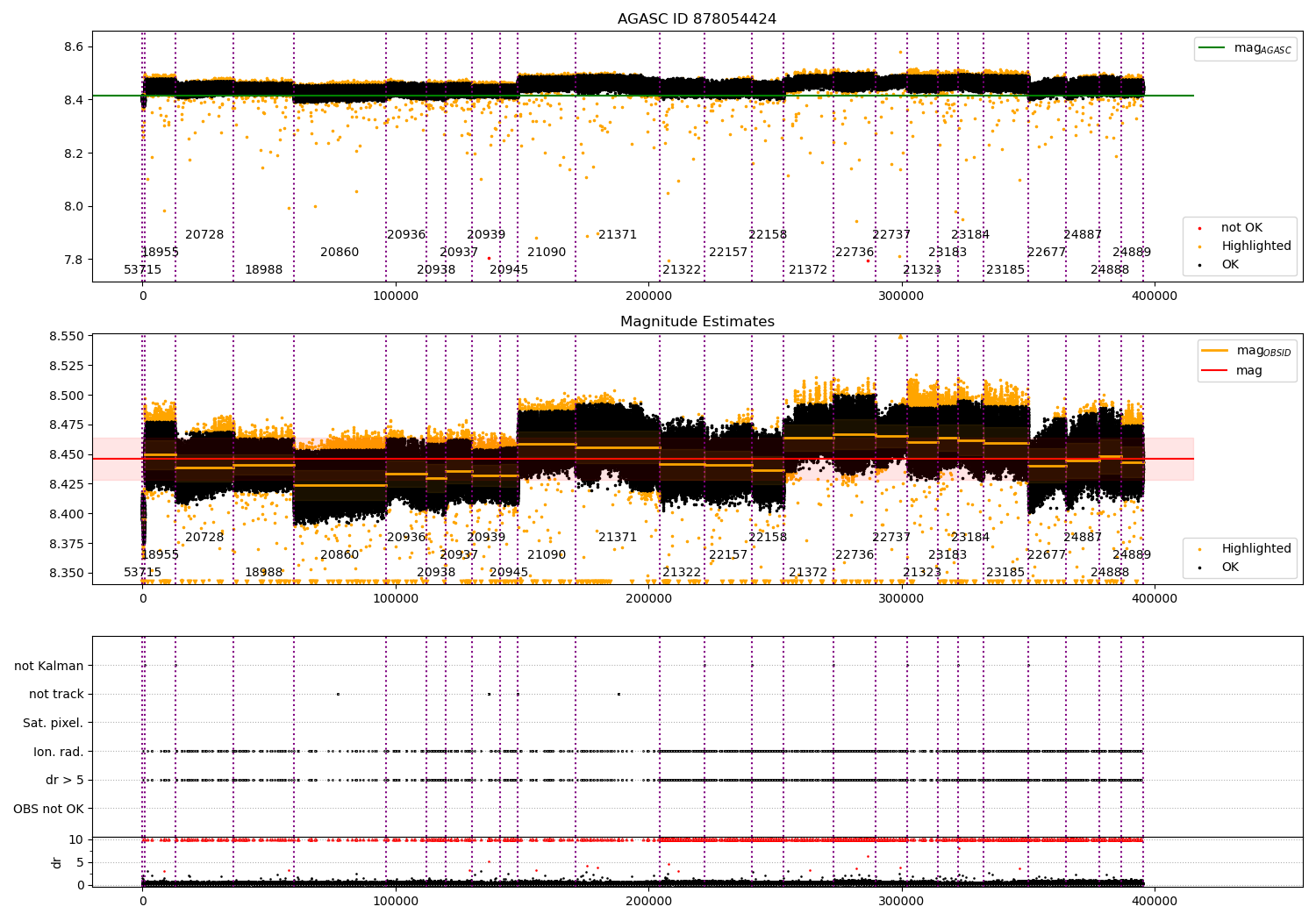Click OBSID label 21090 in the top plot

click(547, 252)
